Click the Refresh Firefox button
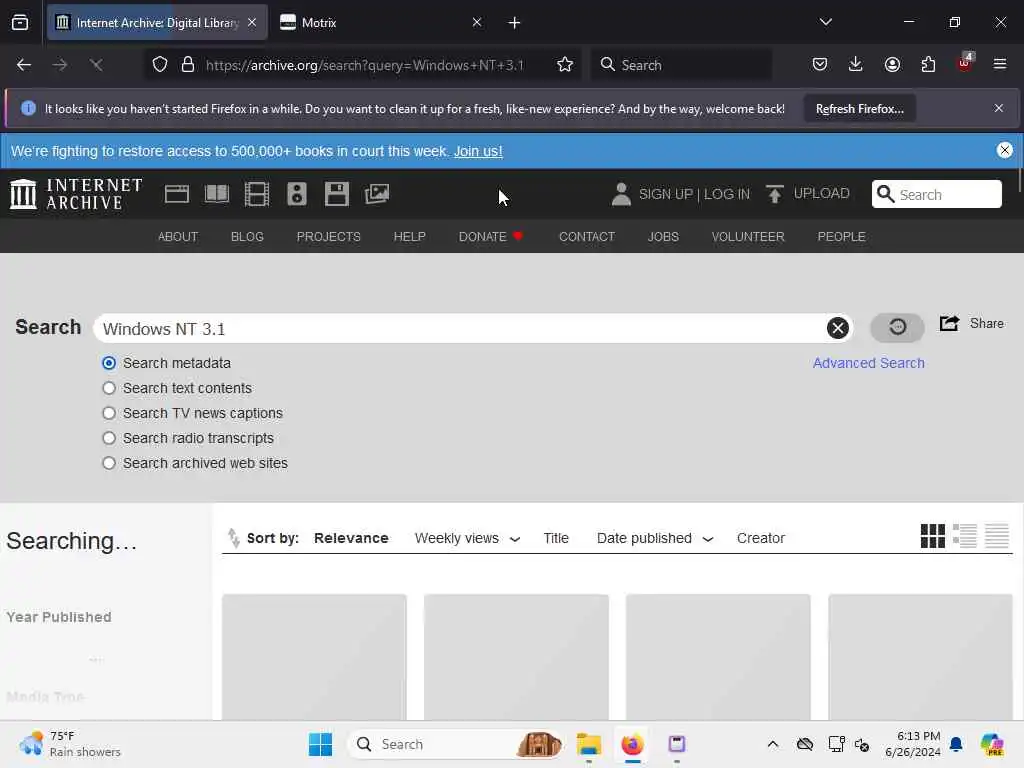Screen dimensions: 1024x768 coord(859,109)
